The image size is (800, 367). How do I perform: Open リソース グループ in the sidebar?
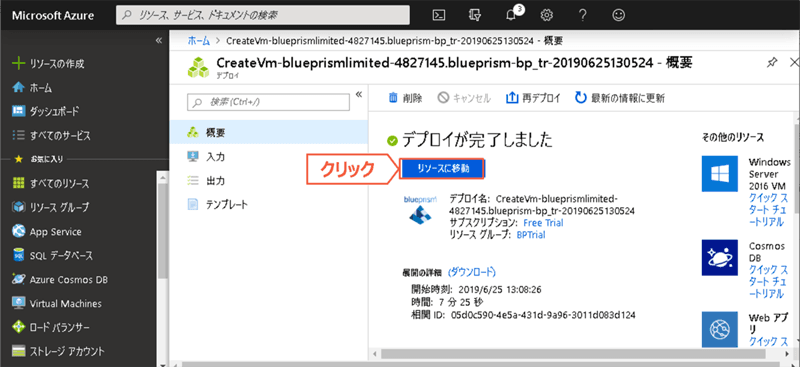[x=51, y=207]
